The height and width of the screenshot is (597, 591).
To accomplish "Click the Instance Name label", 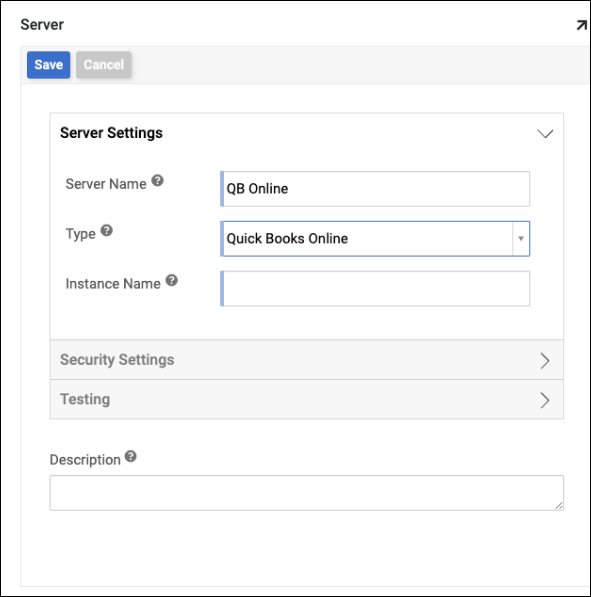I will coord(113,284).
